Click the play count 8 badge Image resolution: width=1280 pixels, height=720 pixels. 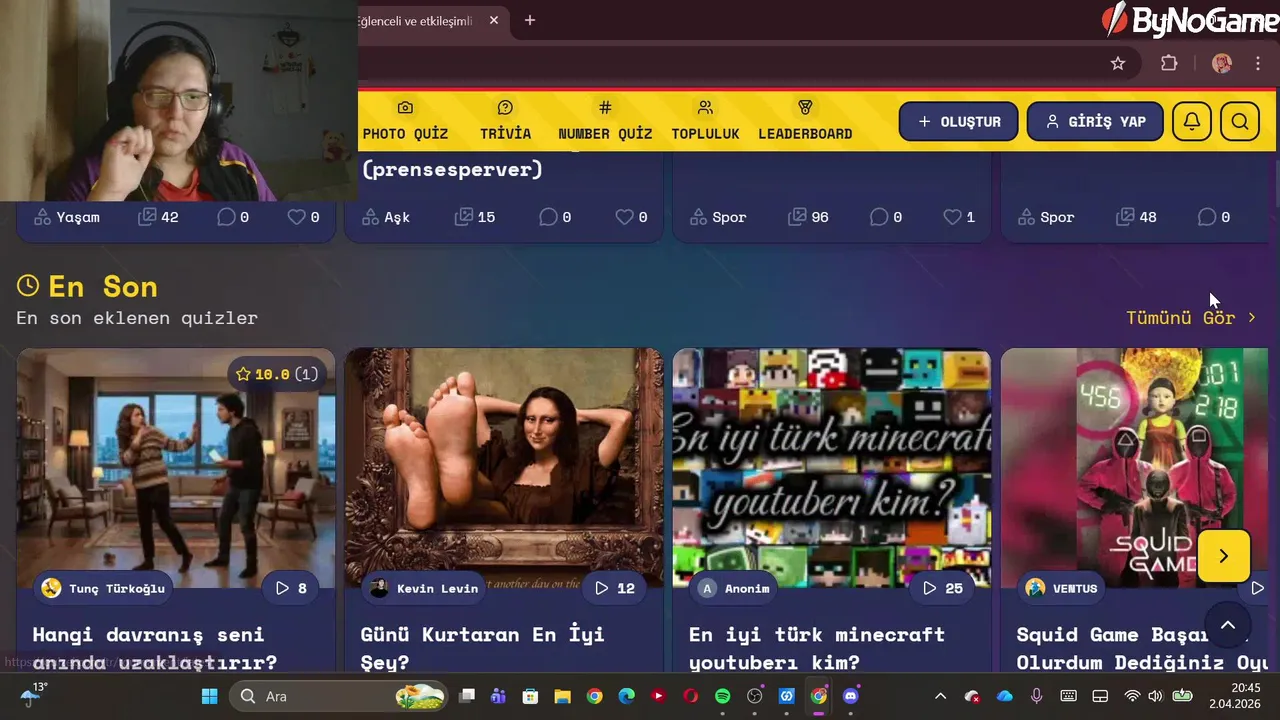[291, 588]
